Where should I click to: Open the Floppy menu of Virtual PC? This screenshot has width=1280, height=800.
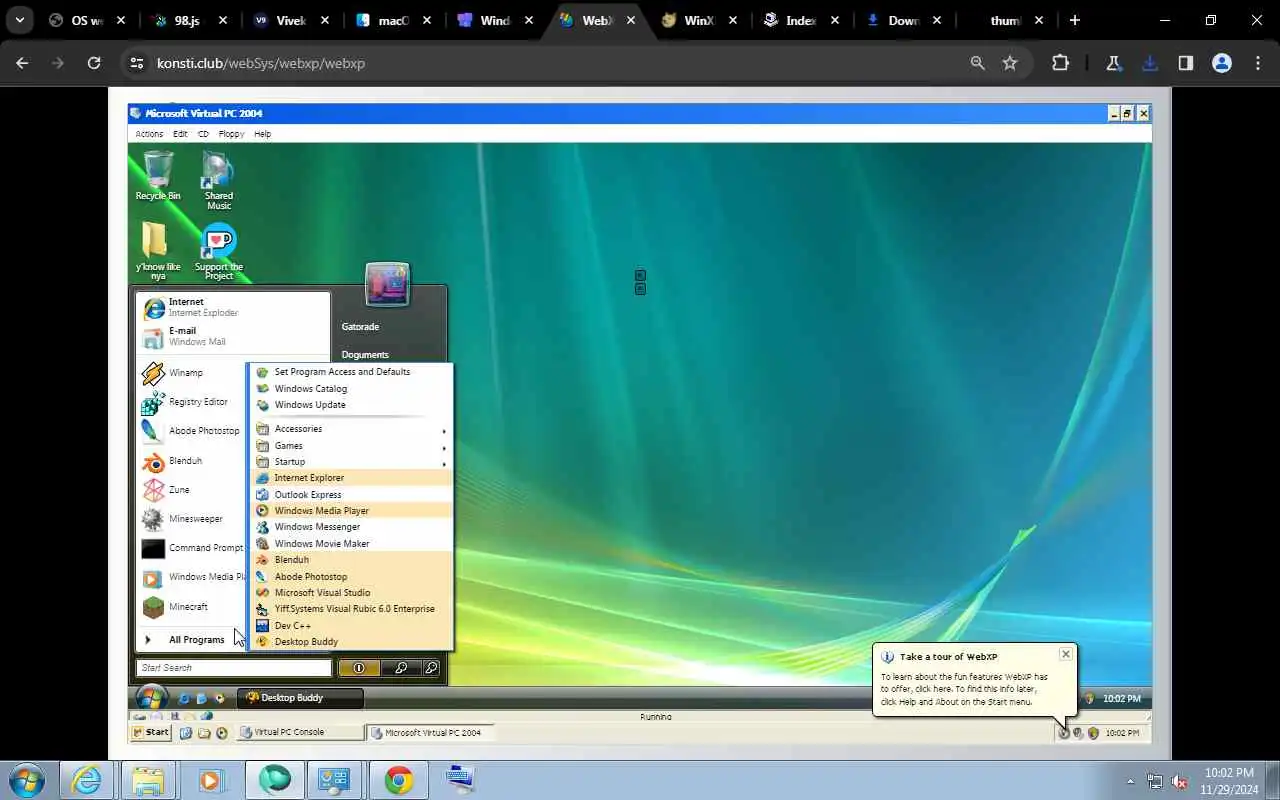tap(231, 134)
